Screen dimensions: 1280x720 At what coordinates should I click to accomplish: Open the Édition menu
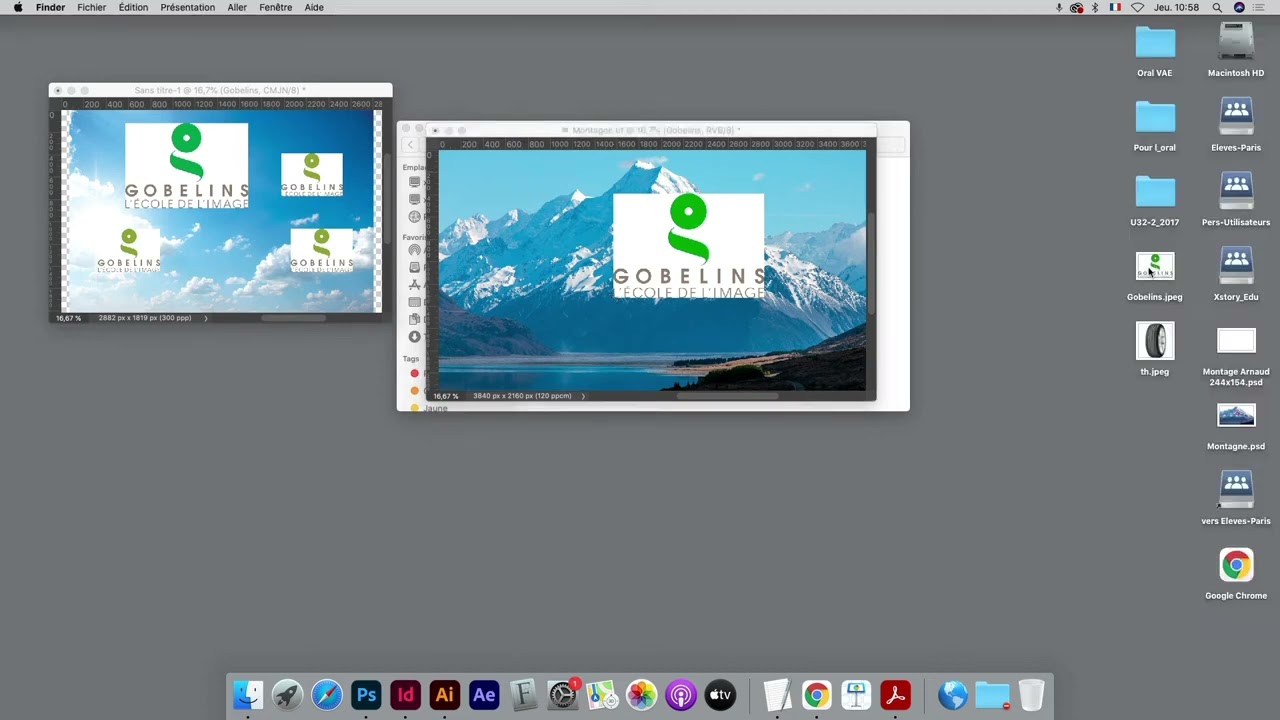(133, 7)
